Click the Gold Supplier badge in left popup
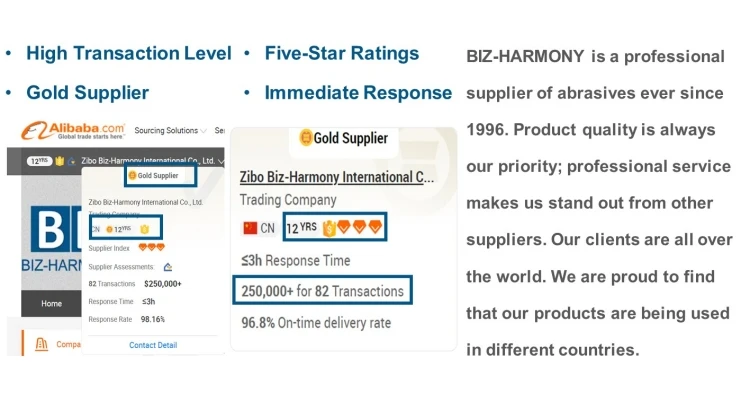Screen dimensions: 750x401 point(153,176)
